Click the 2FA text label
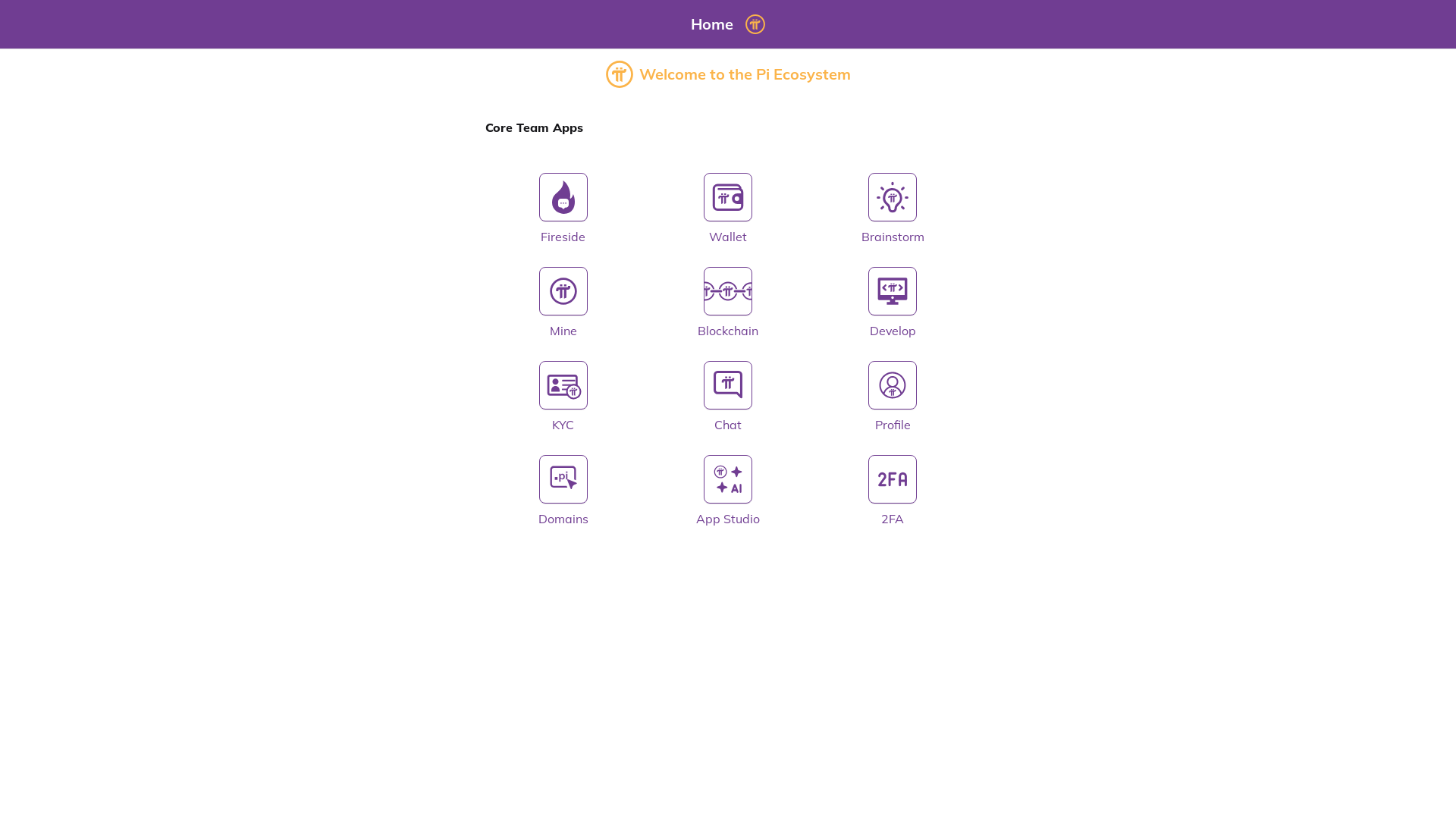The image size is (1456, 819). tap(892, 519)
